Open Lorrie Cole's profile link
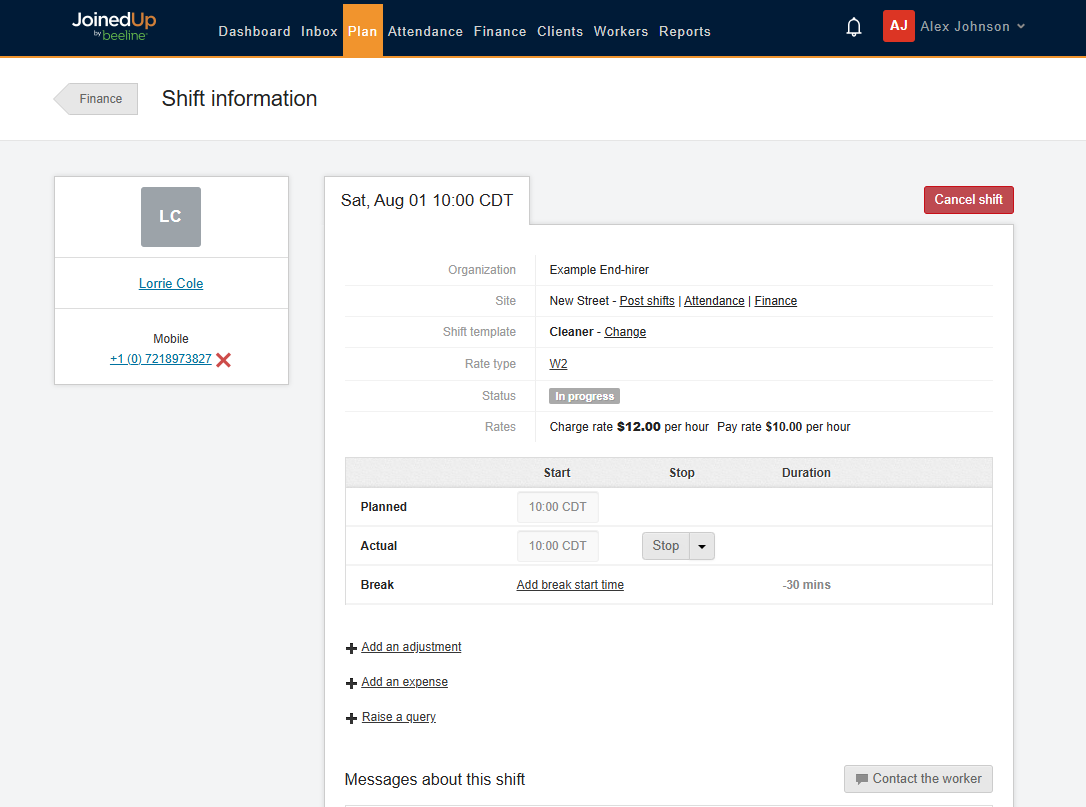This screenshot has width=1086, height=807. 171,283
